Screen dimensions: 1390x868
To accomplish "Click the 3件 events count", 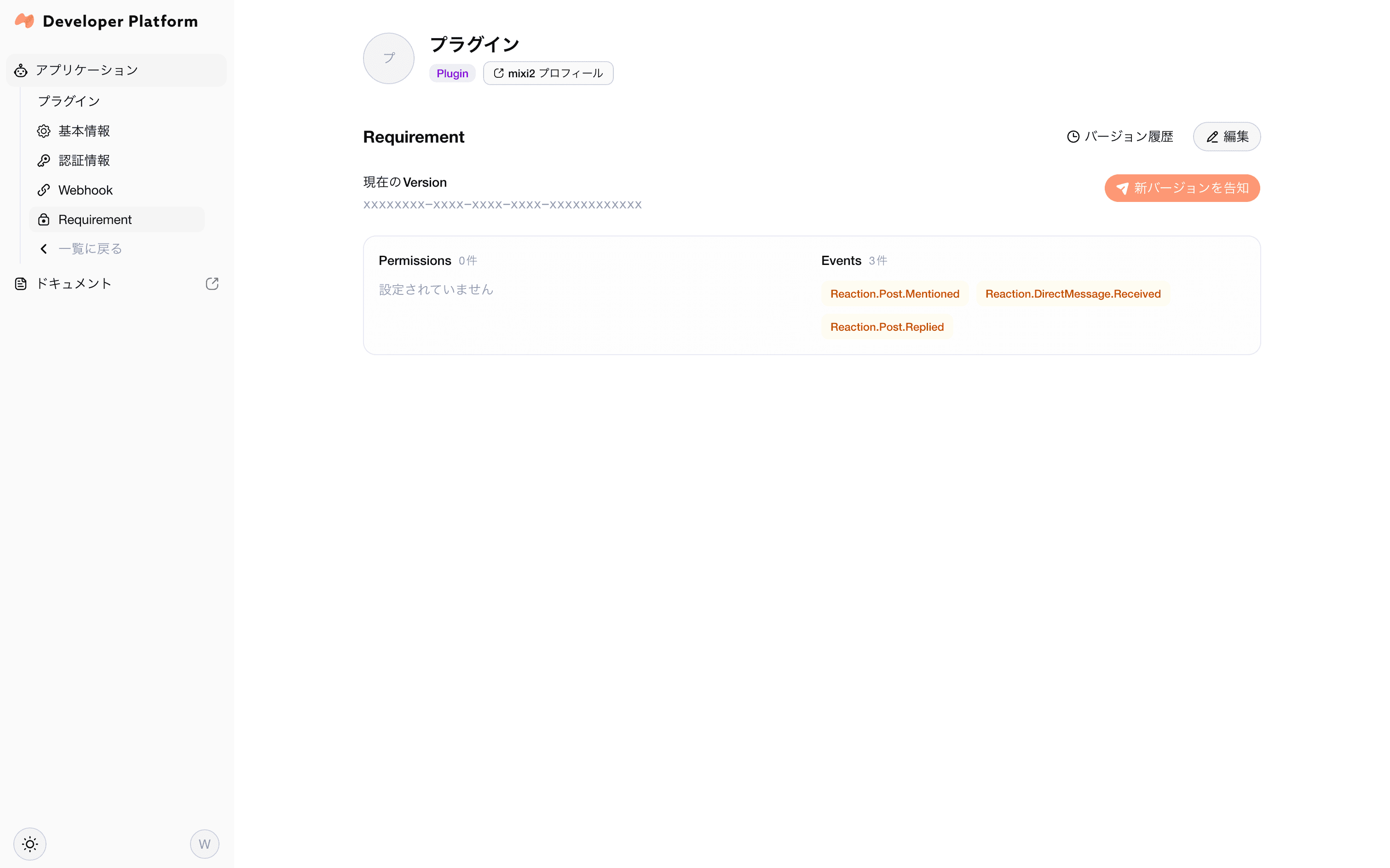I will (877, 261).
